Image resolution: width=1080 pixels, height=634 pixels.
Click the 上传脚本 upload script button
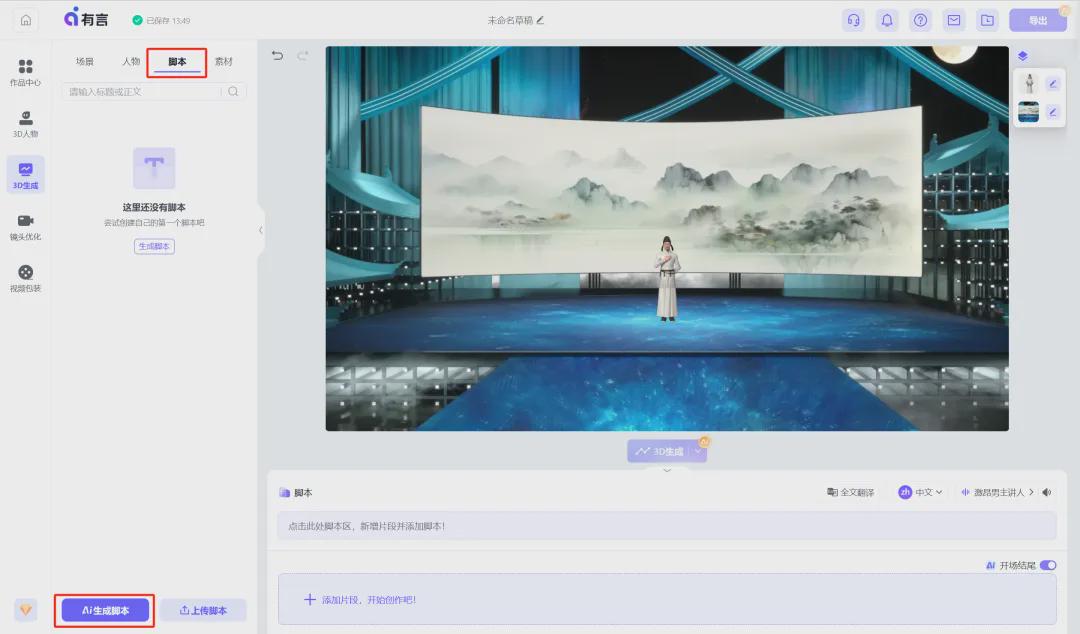pos(203,610)
